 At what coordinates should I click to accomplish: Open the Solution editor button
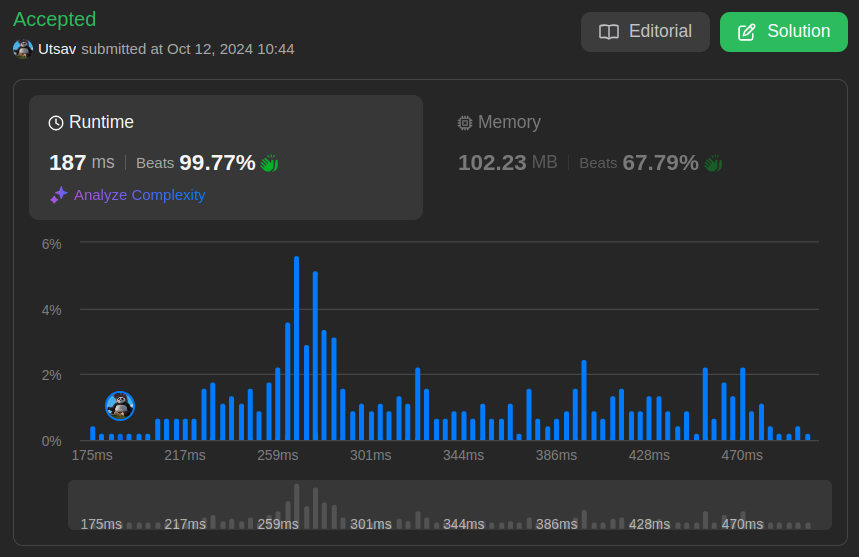[x=783, y=32]
